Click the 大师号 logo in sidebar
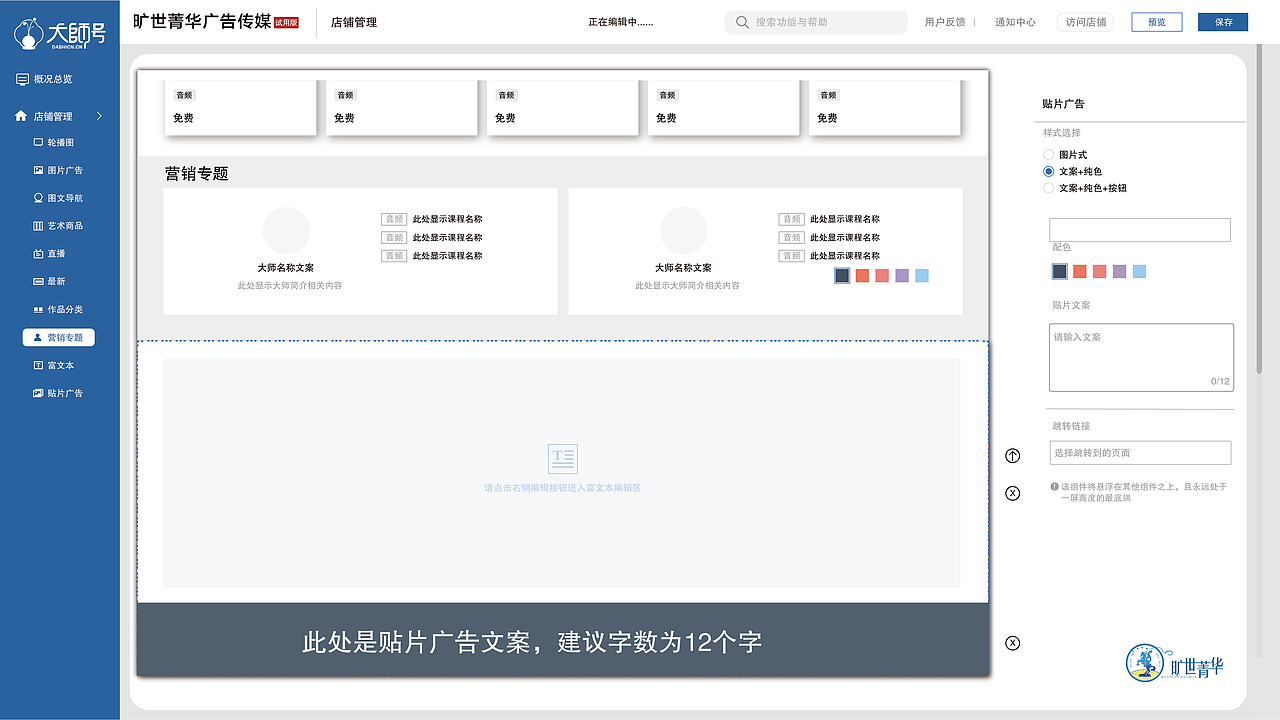 tap(60, 35)
